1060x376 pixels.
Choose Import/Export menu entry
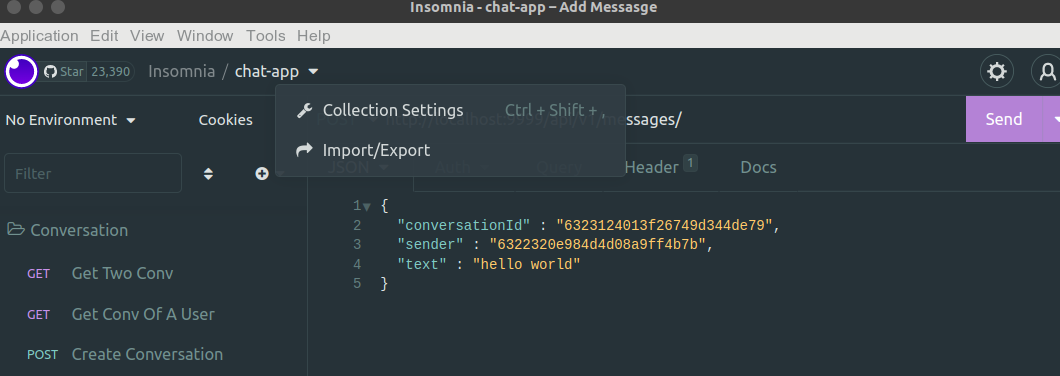(450, 149)
